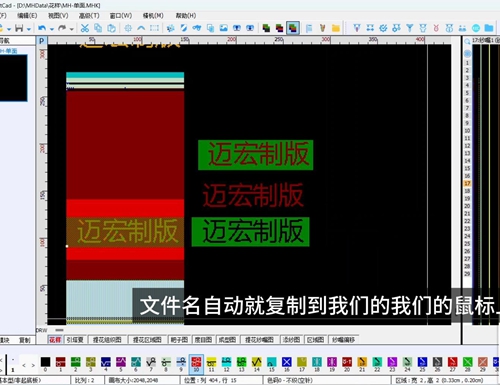Toggle the highlighted color overlay mode button
Image resolution: width=500 pixels, height=385 pixels.
click(293, 28)
